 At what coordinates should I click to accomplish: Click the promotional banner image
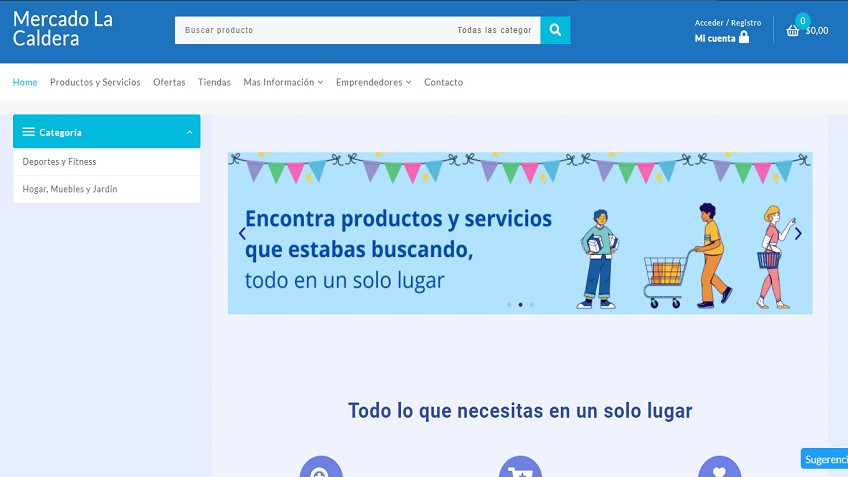(520, 233)
